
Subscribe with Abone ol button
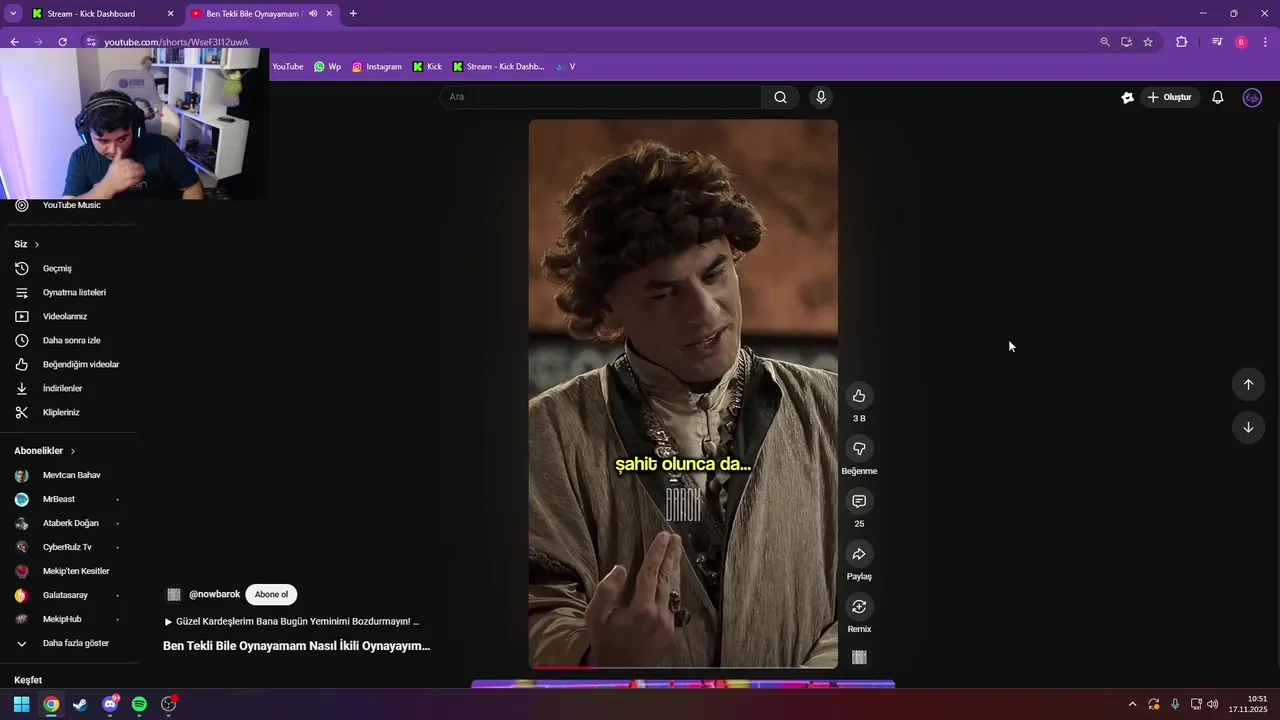(x=271, y=594)
